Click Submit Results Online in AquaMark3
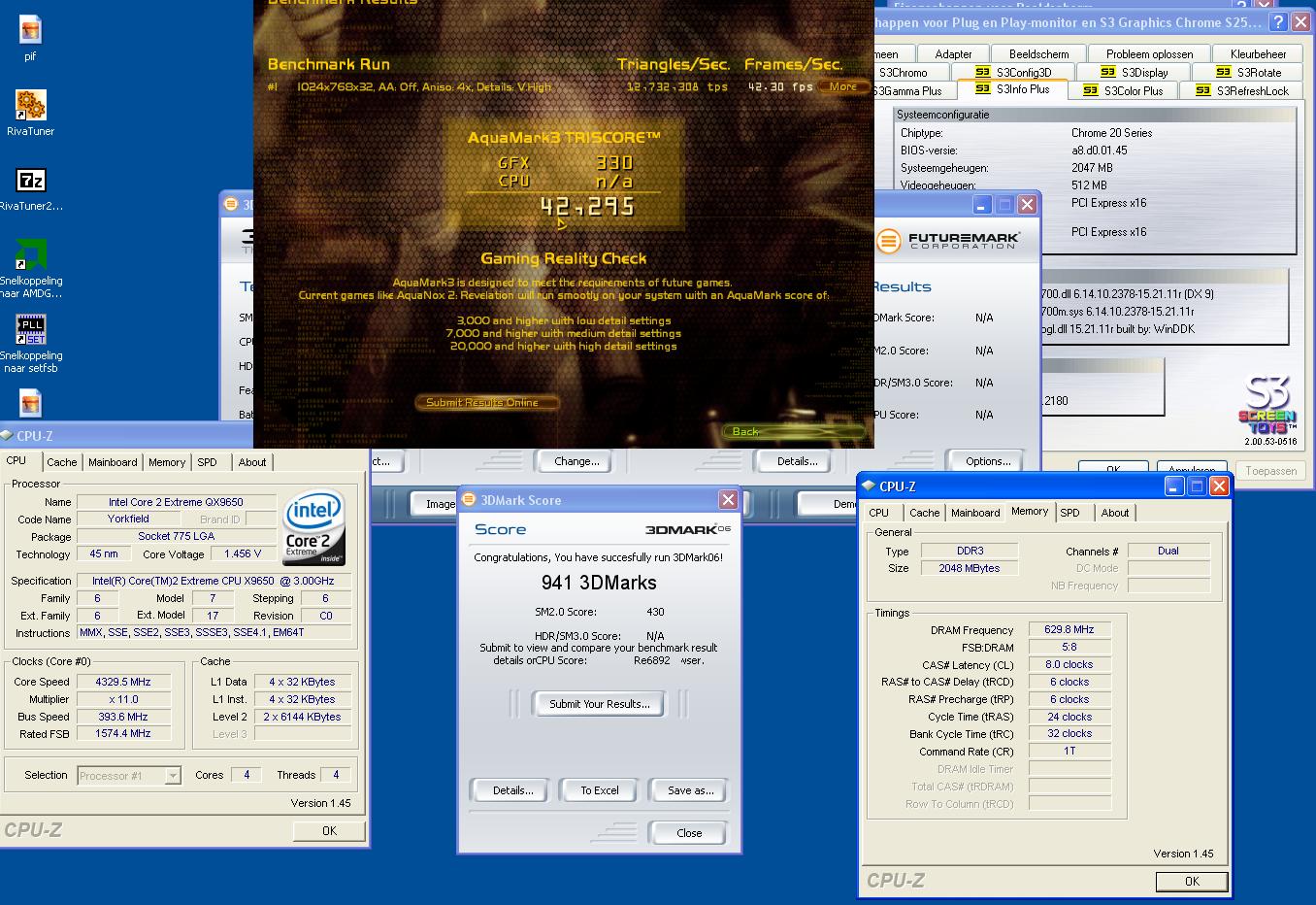This screenshot has width=1316, height=905. [487, 402]
